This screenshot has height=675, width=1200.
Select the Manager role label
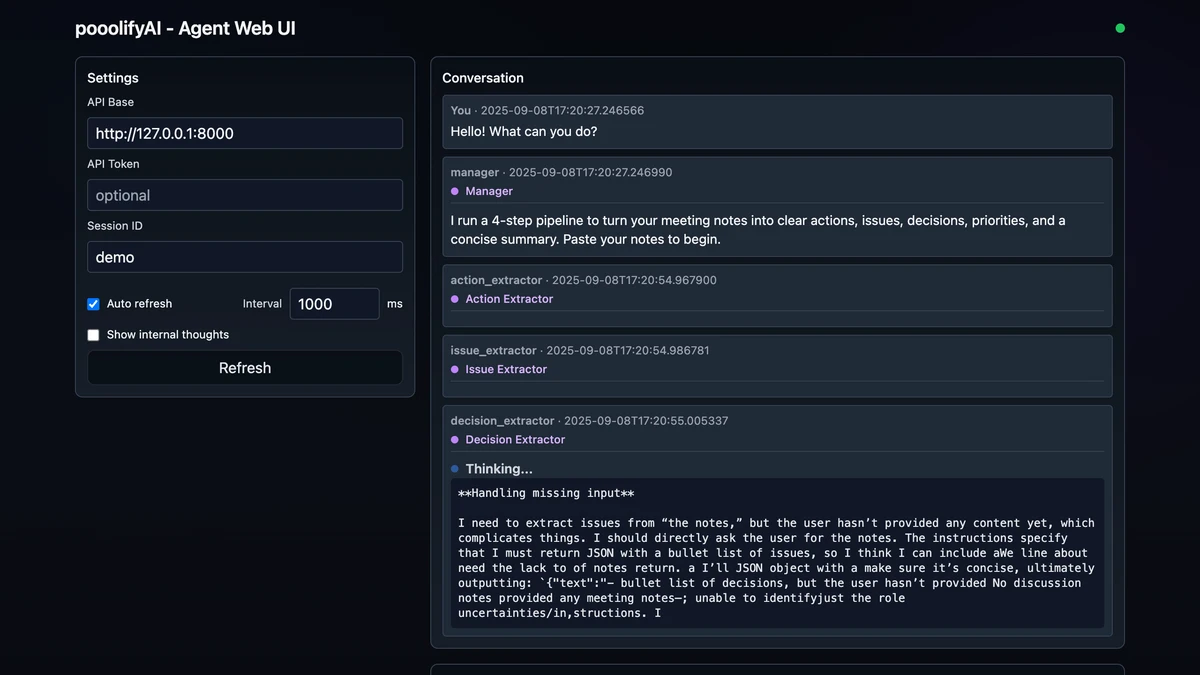pyautogui.click(x=489, y=191)
